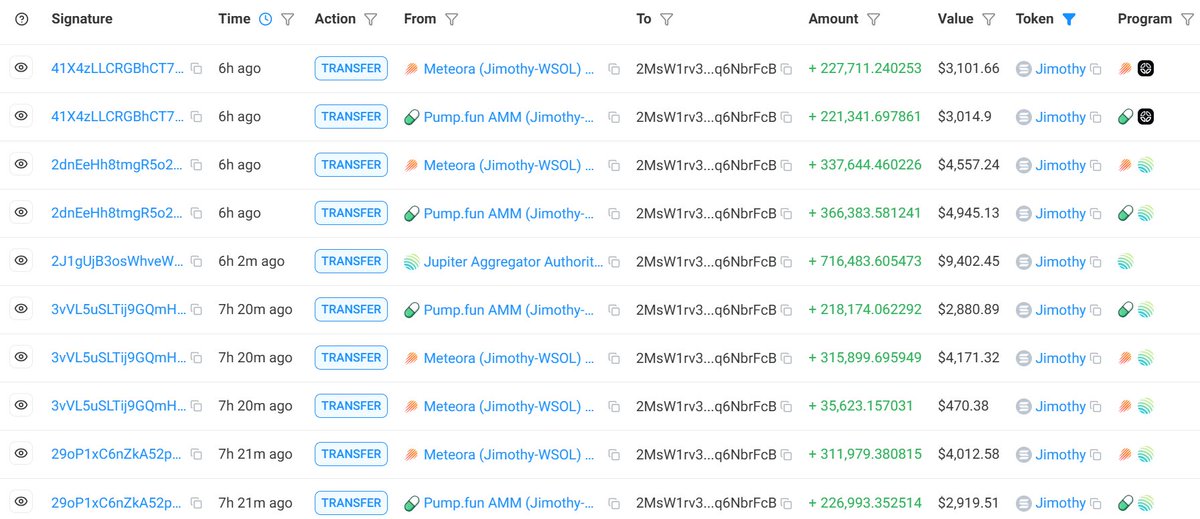
Task: Copy the Jimothy token address in the $4,012.58 row
Action: 1096,454
